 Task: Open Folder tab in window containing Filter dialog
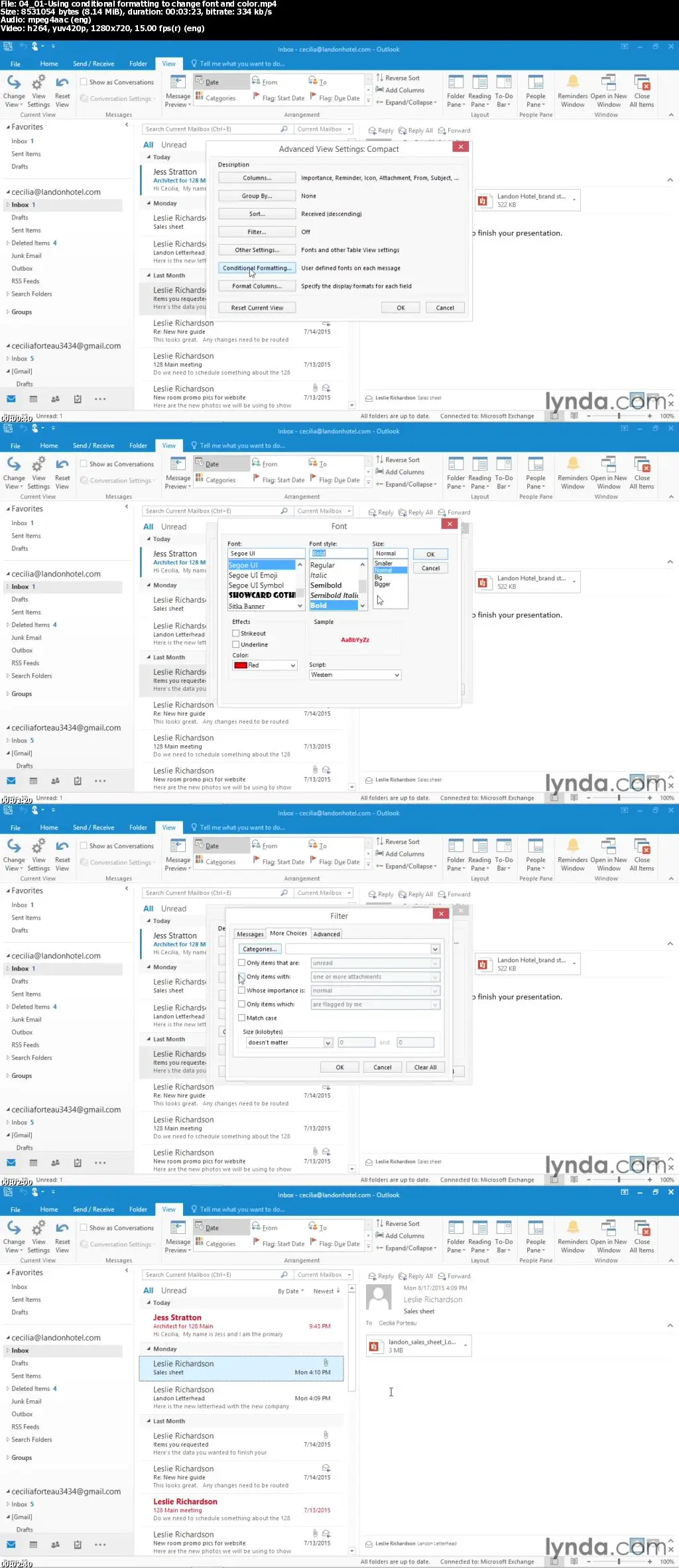(x=138, y=827)
